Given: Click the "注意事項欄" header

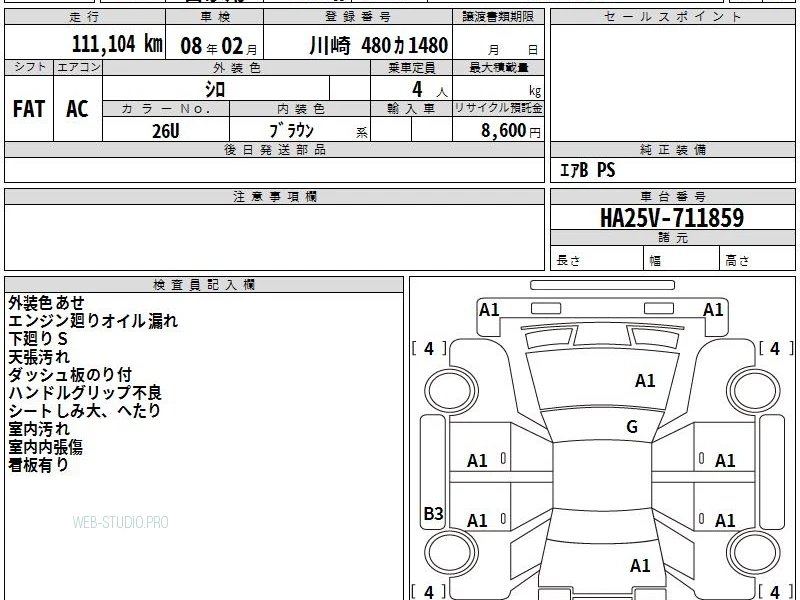Looking at the screenshot, I should [x=274, y=196].
